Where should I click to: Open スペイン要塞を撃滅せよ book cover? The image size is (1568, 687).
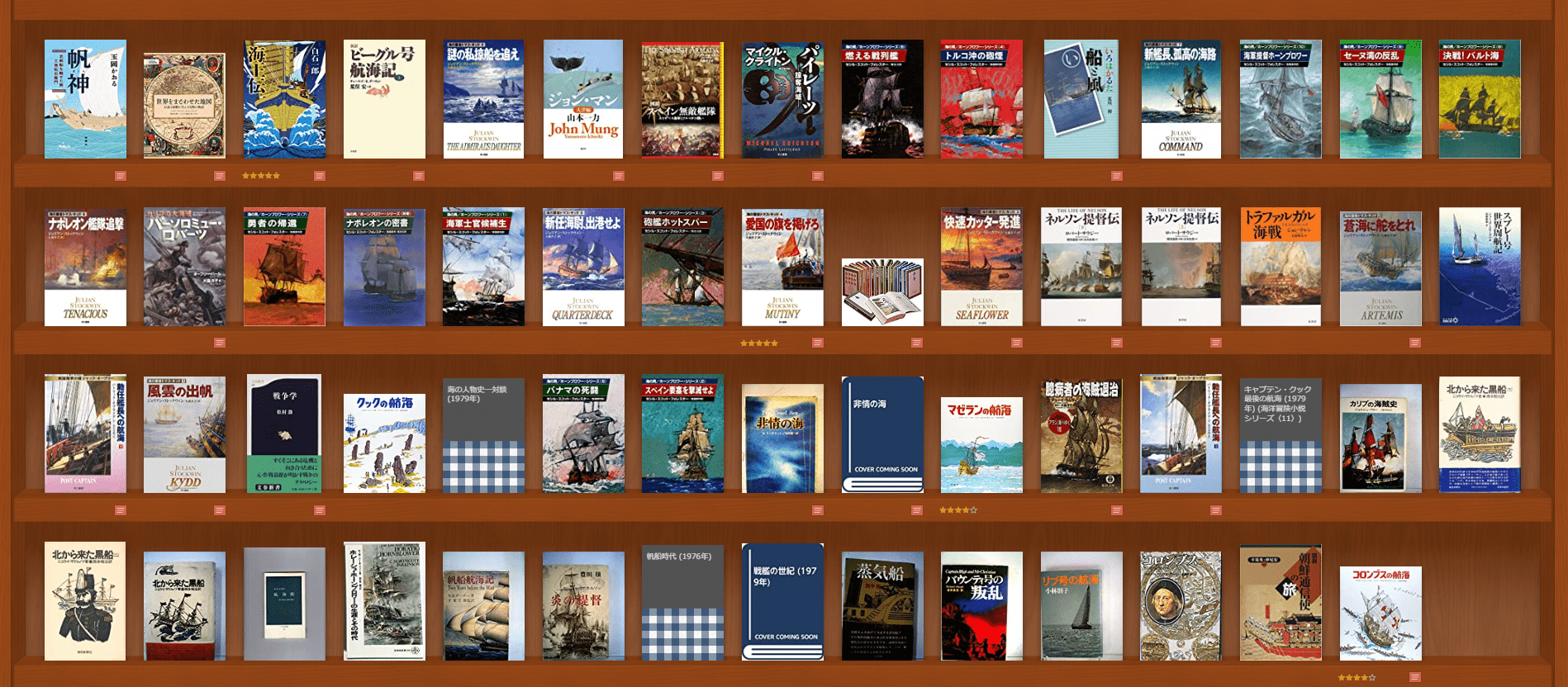(682, 434)
